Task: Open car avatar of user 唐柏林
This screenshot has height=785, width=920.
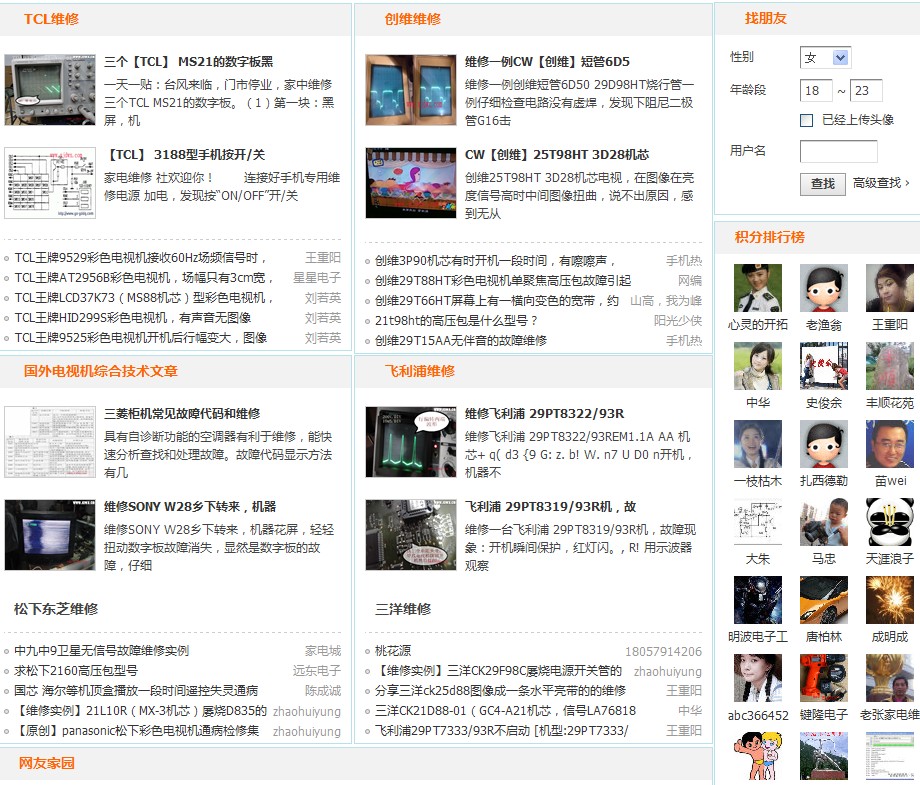Action: click(824, 600)
